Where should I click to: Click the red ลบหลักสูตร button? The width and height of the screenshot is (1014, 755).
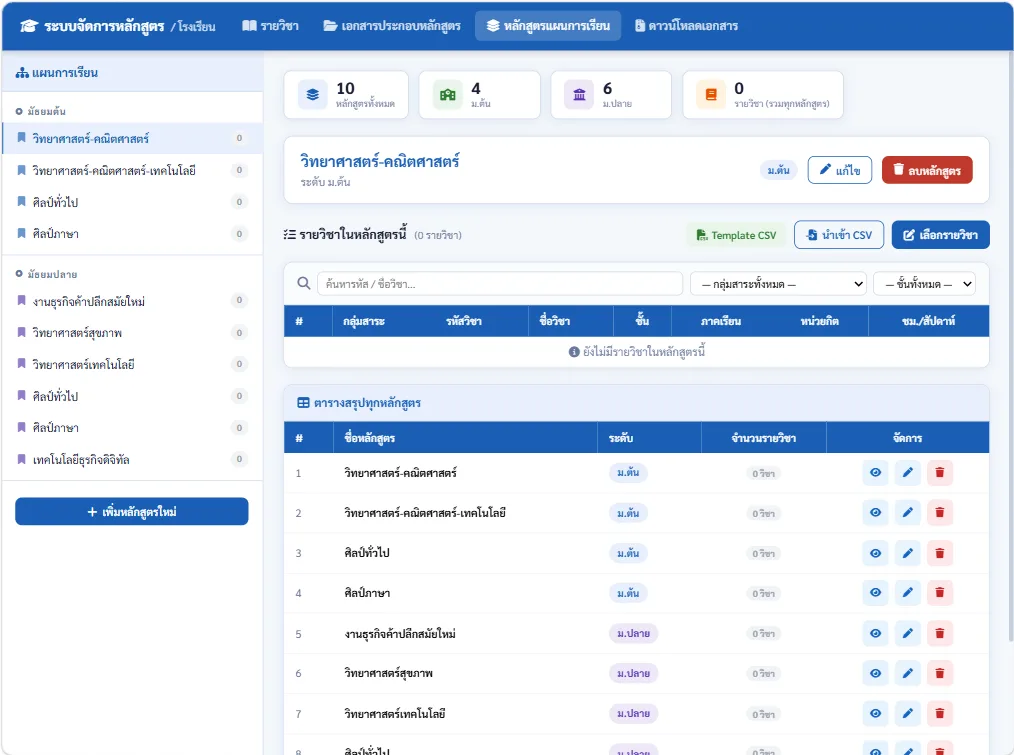(927, 170)
